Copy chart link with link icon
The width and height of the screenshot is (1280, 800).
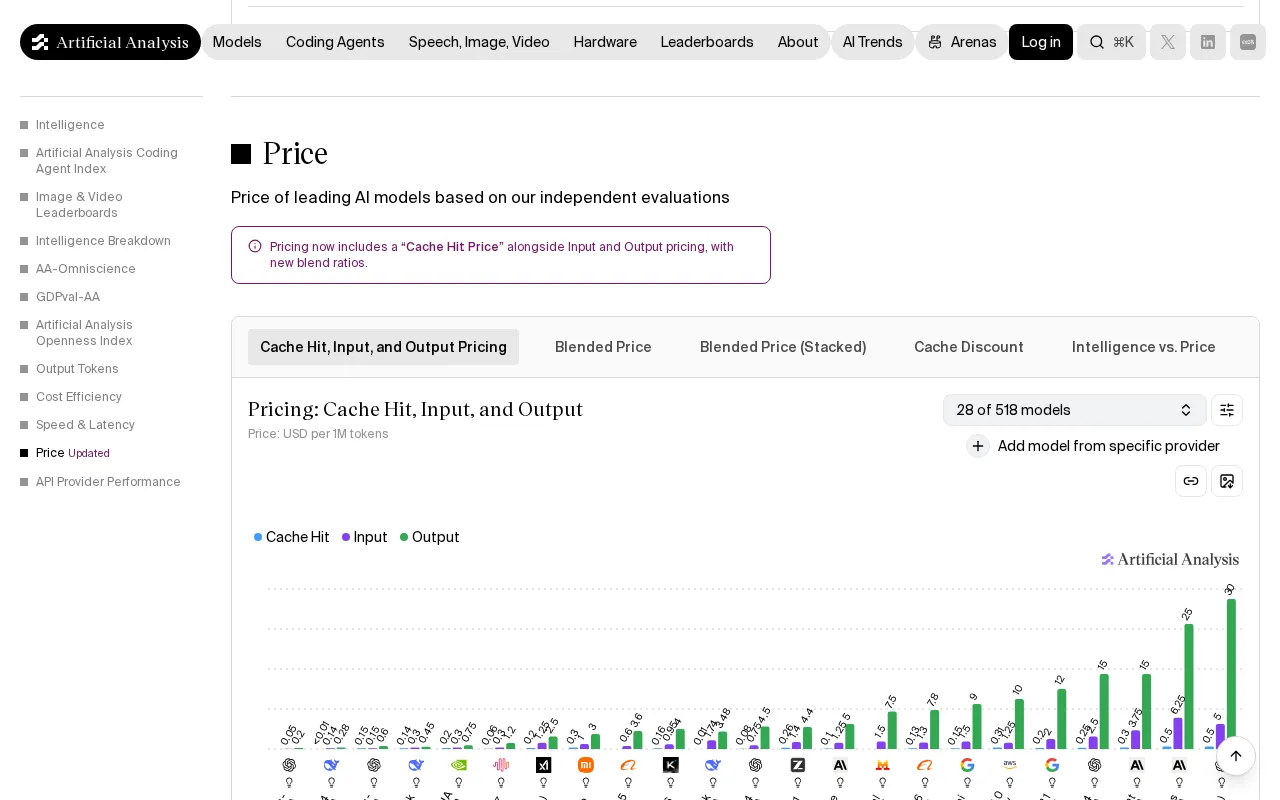point(1191,481)
